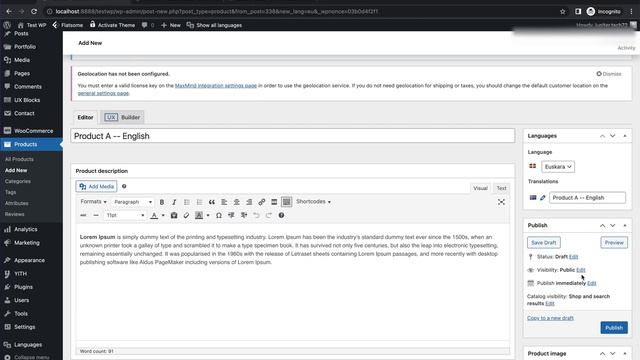Apply blockquote formatting
Image resolution: width=640 pixels, height=360 pixels.
tap(211, 202)
